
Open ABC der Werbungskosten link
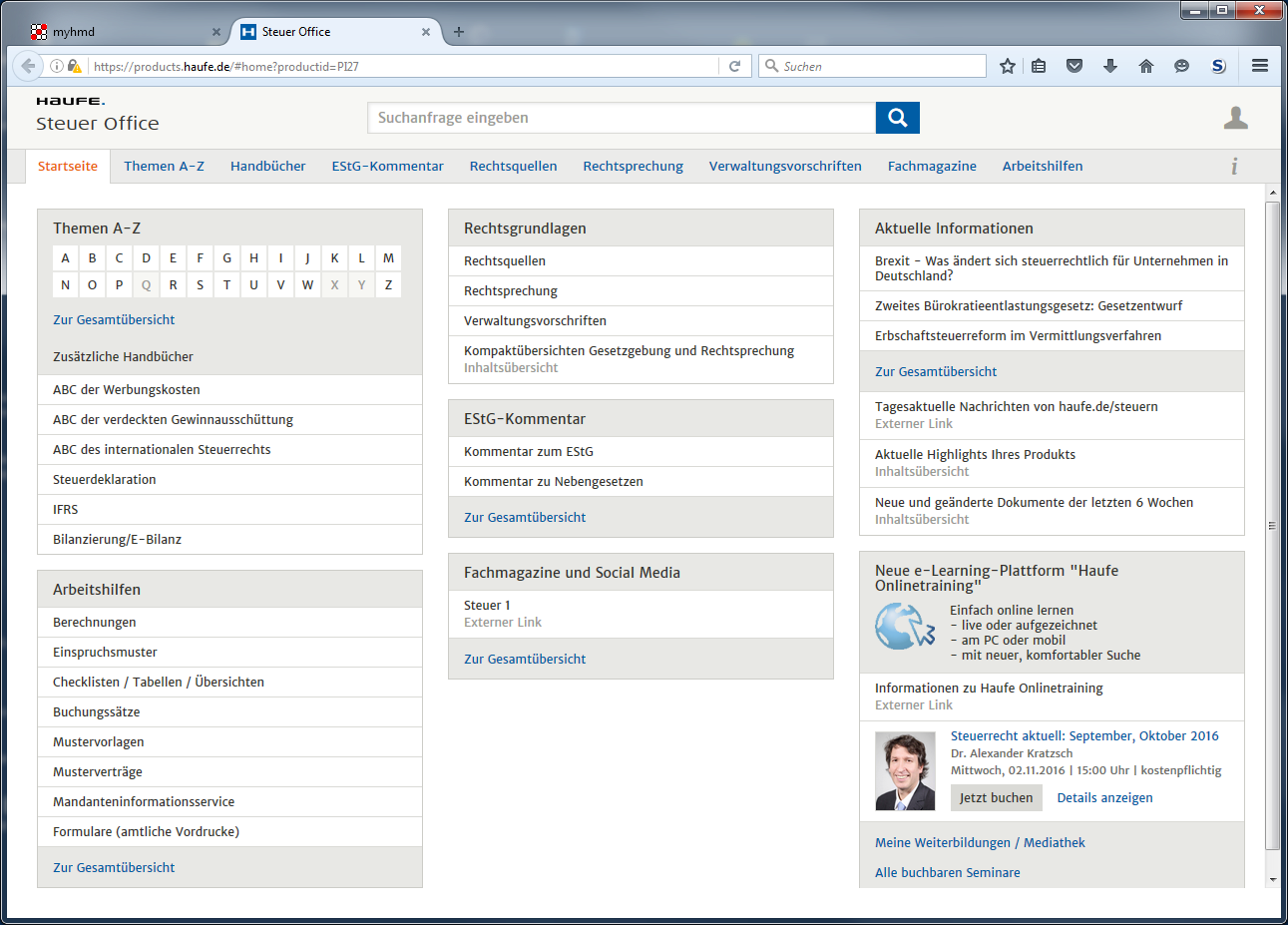(127, 390)
